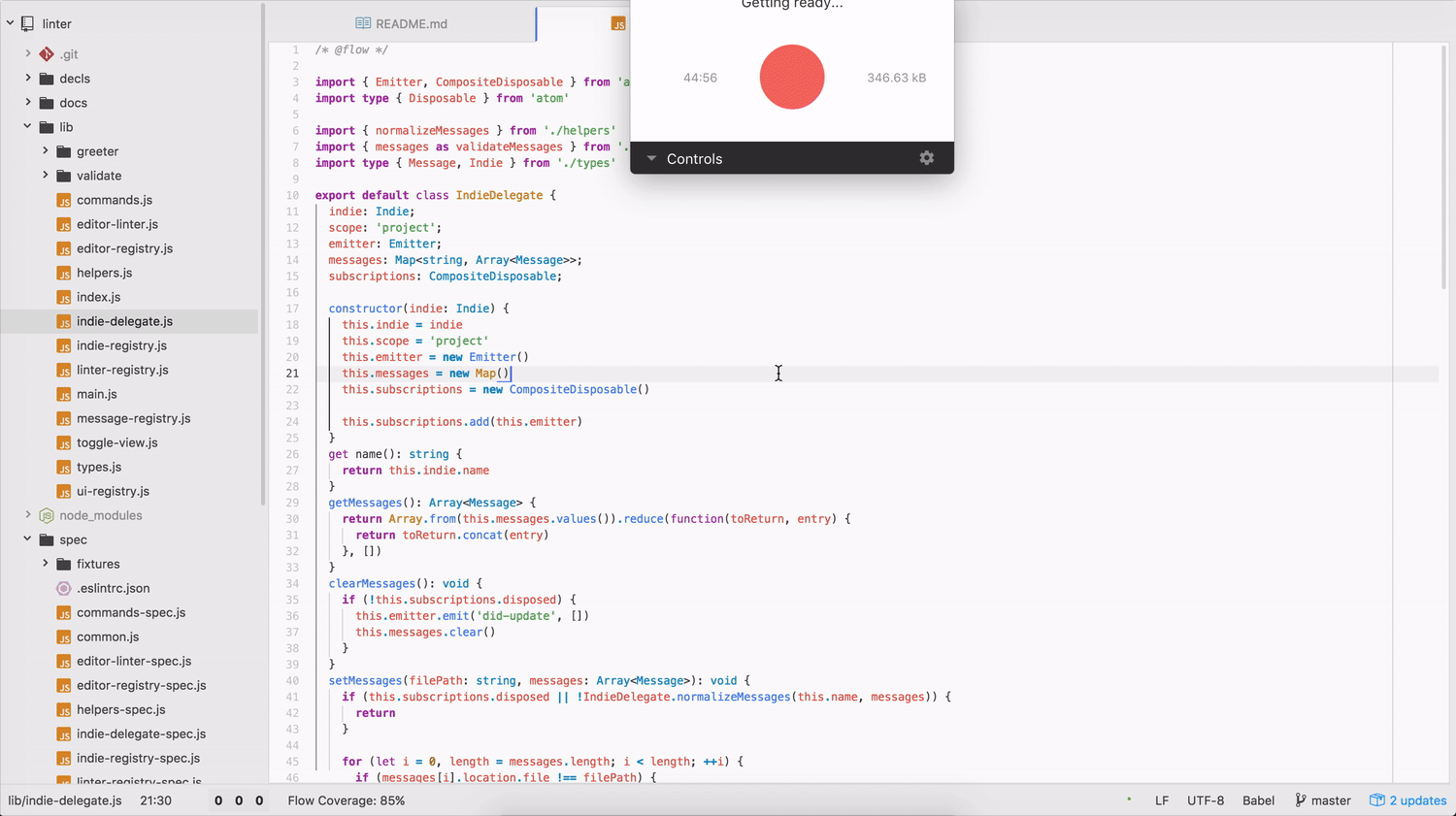Image resolution: width=1456 pixels, height=816 pixels.
Task: Click the linter issue counts in the status bar
Action: tap(239, 800)
